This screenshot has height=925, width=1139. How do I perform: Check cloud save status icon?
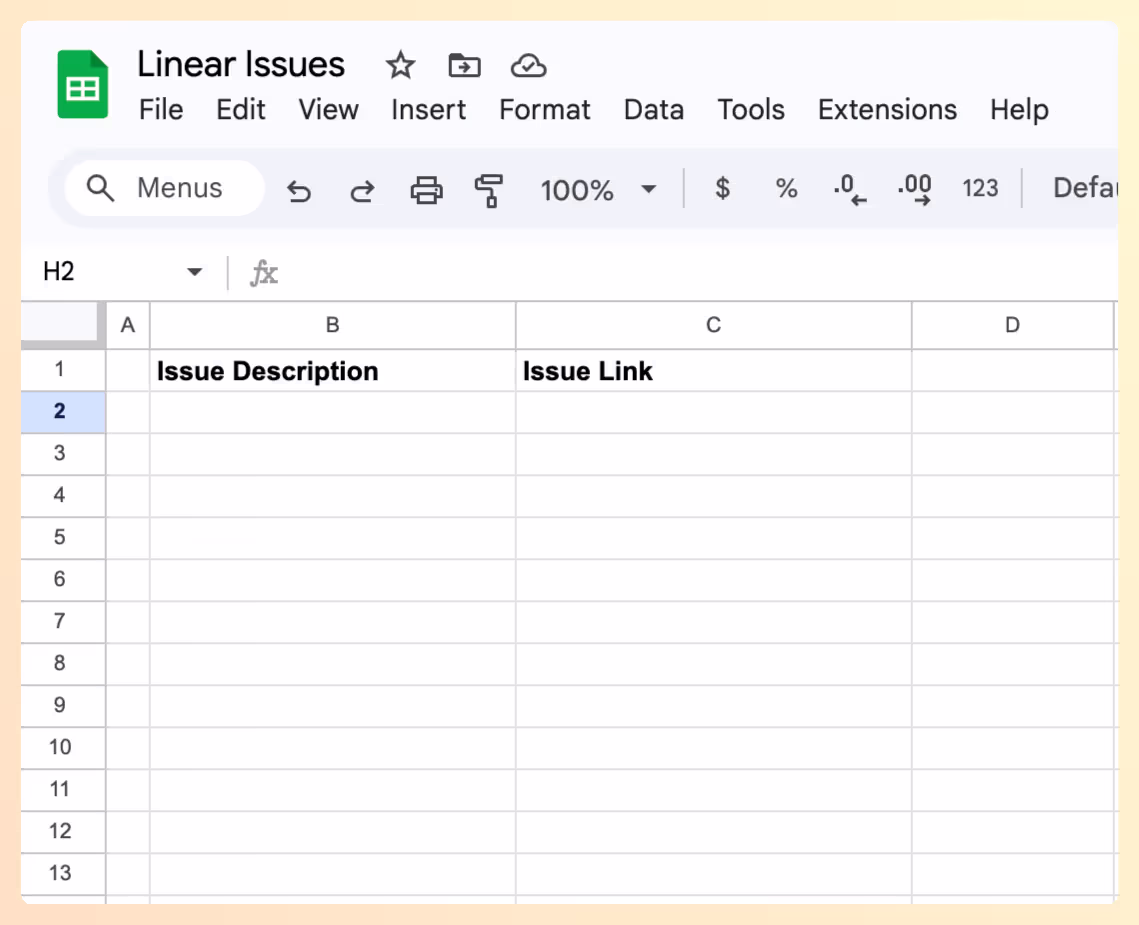(528, 65)
